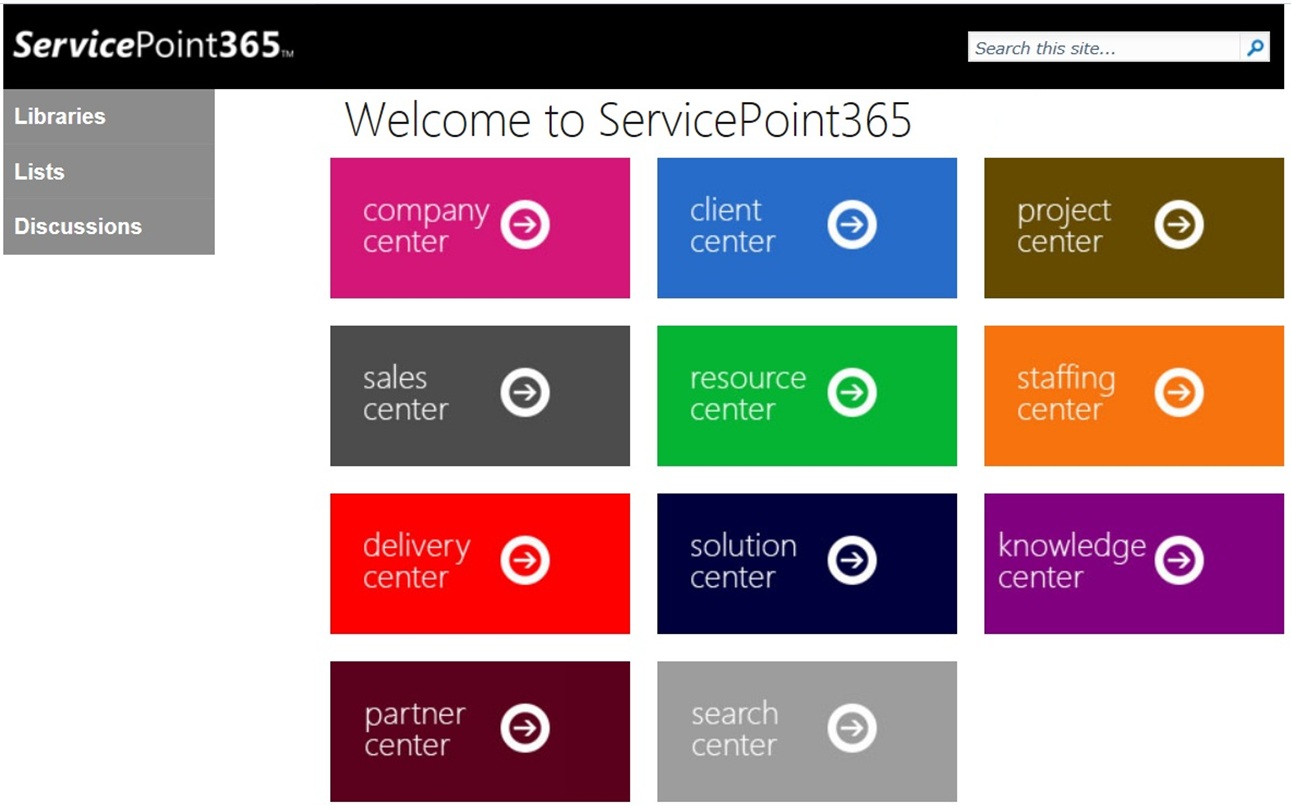Click the knowledge center arrow icon
The width and height of the screenshot is (1291, 809).
(x=1179, y=561)
